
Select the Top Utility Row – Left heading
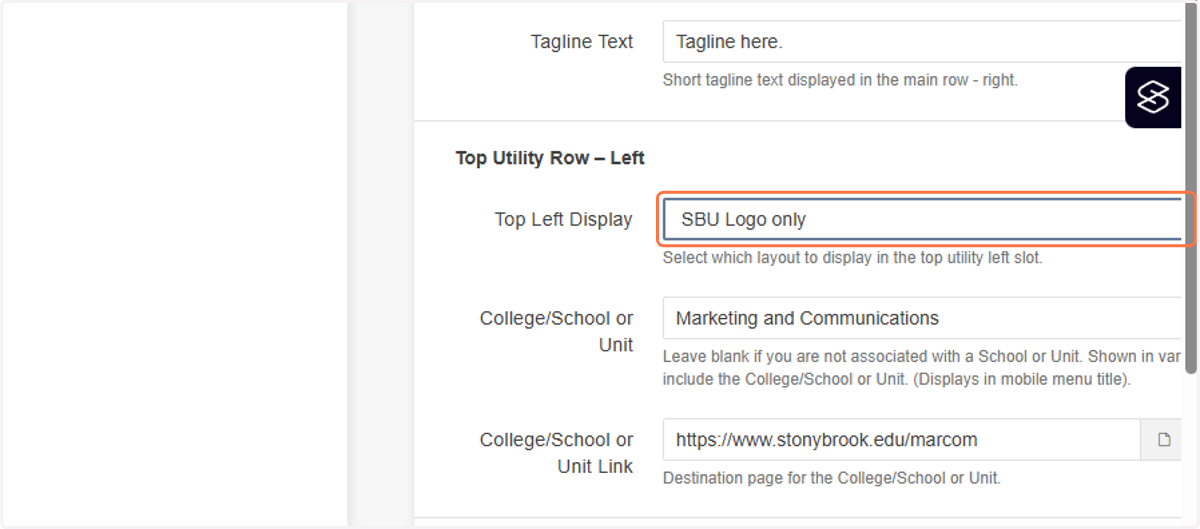550,158
